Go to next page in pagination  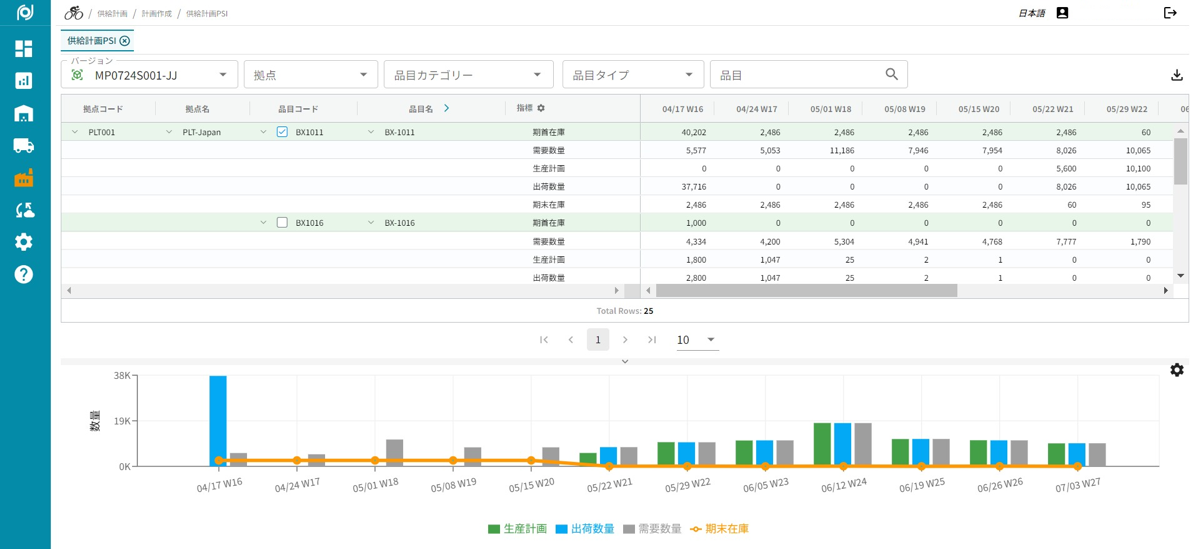tap(625, 340)
